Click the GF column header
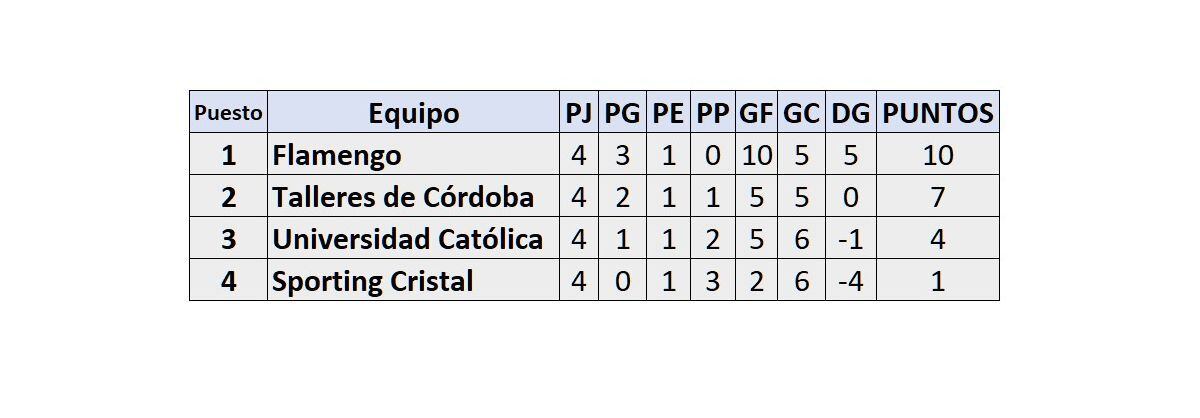This screenshot has height=418, width=1200. [x=756, y=113]
